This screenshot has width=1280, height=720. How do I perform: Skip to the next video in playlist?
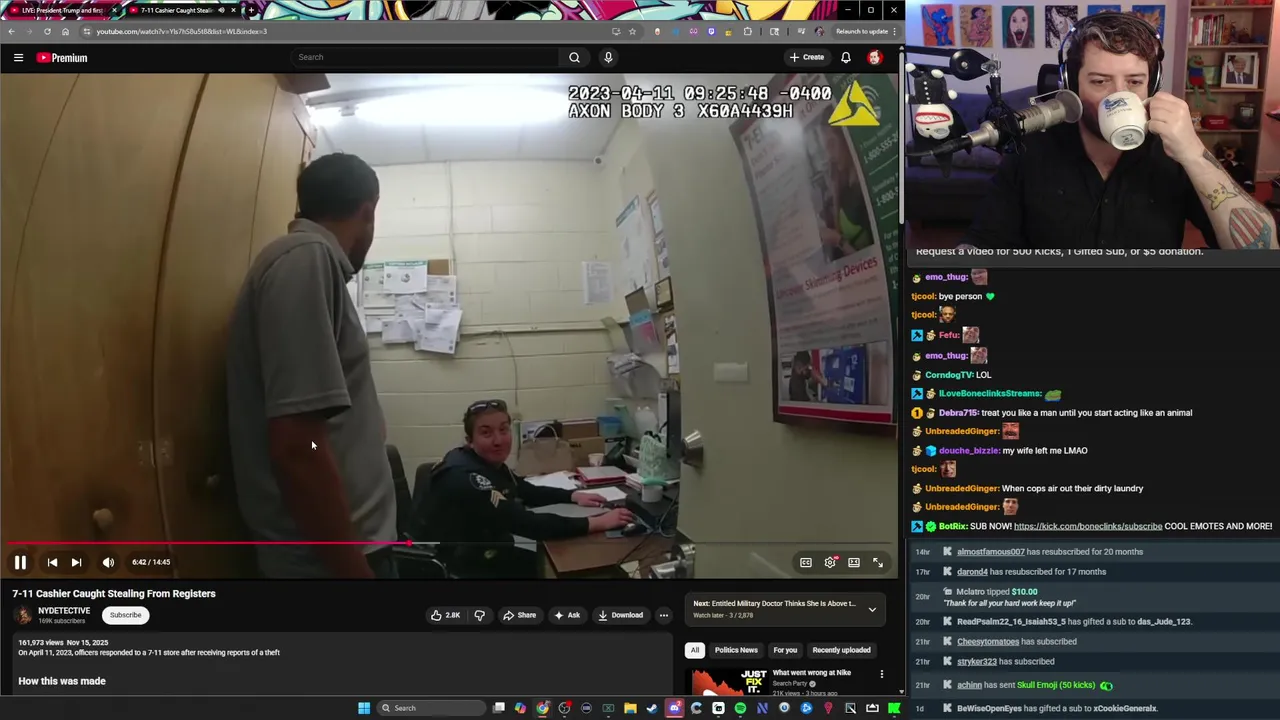click(x=76, y=562)
